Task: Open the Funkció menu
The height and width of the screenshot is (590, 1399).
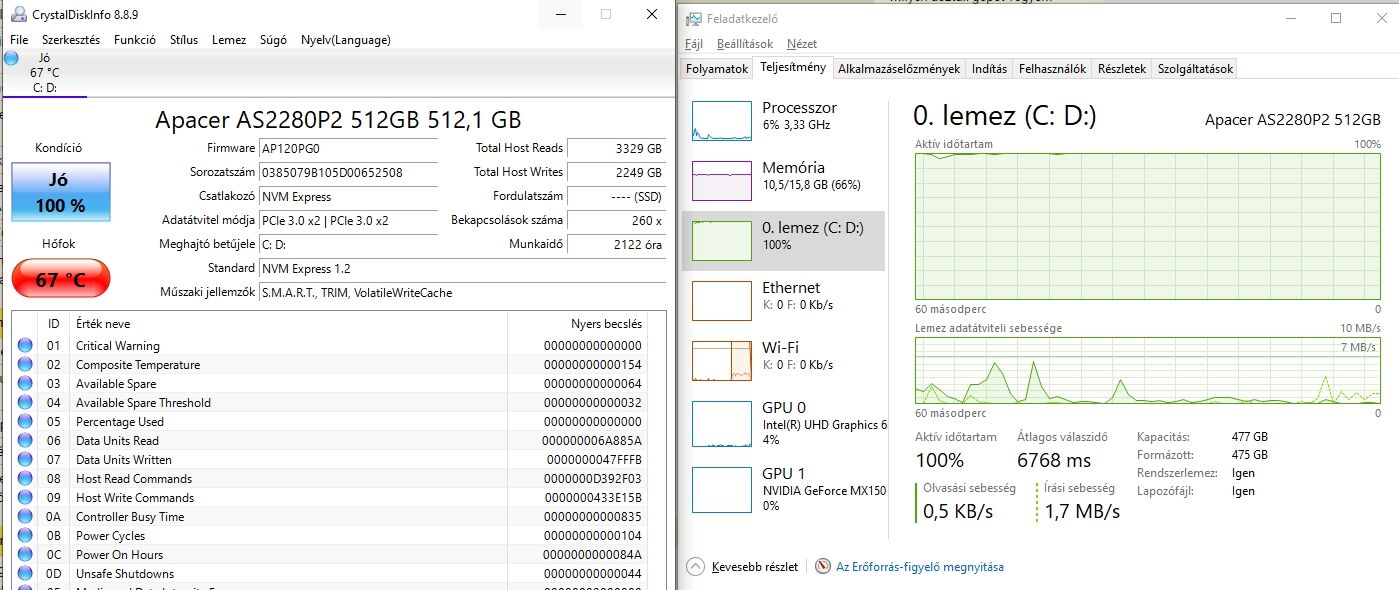Action: click(x=135, y=40)
